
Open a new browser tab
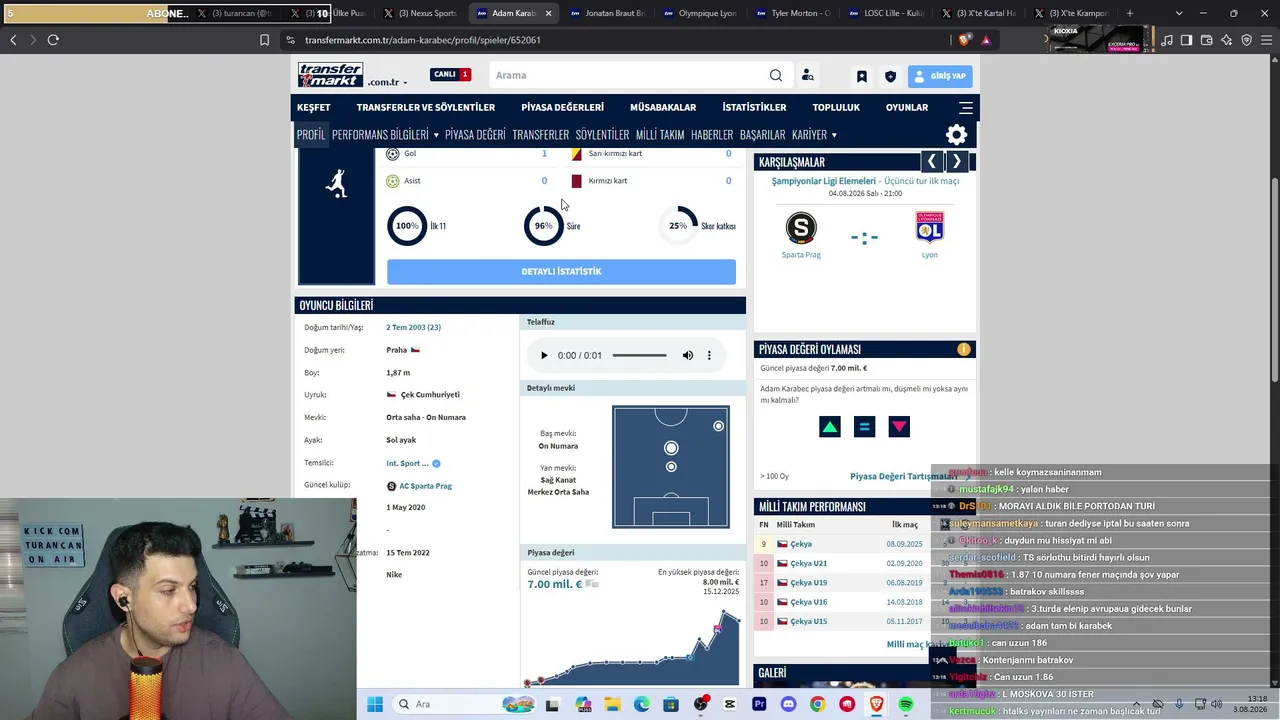coord(1130,13)
